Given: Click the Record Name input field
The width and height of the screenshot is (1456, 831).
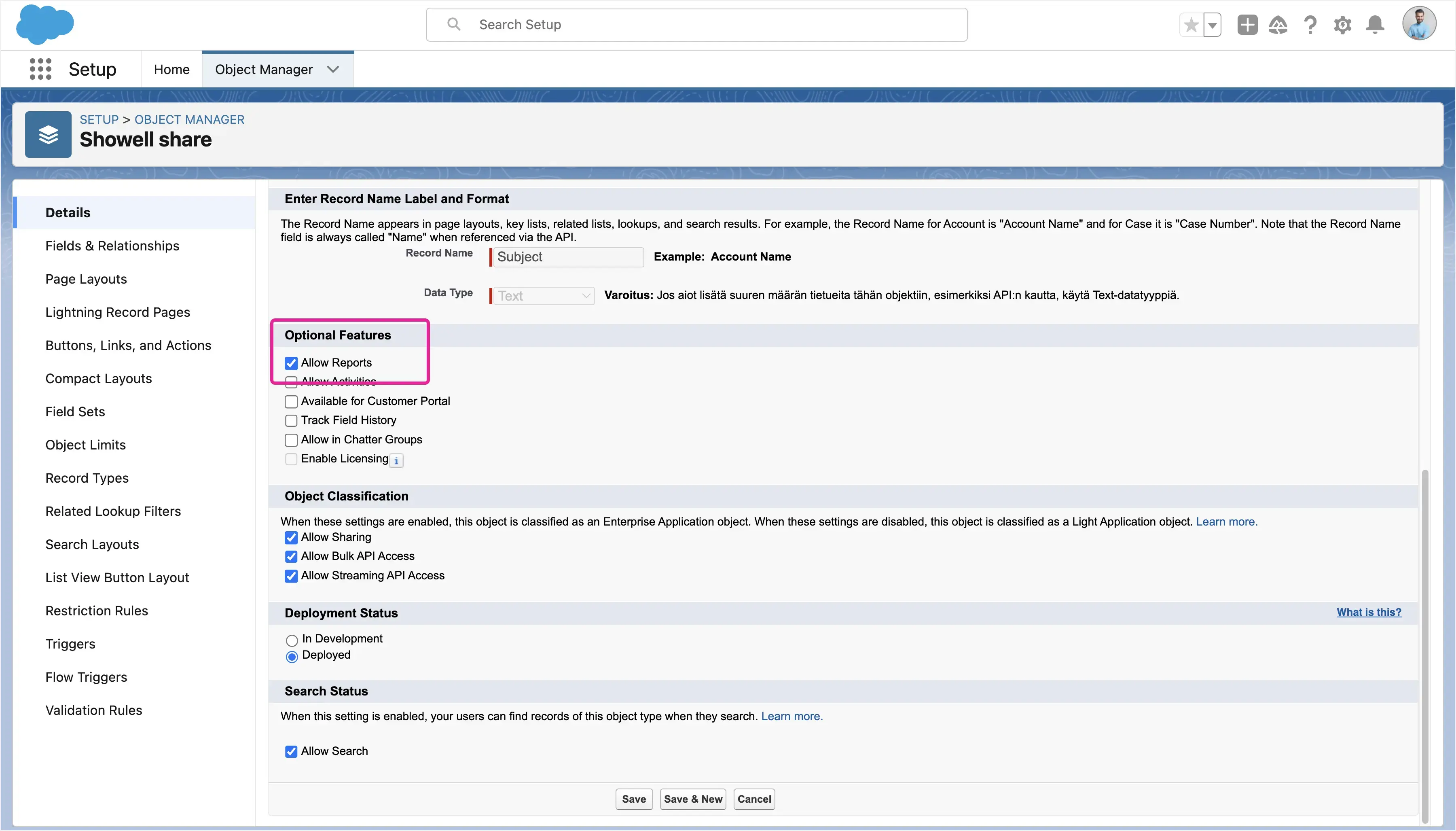Looking at the screenshot, I should pos(568,257).
